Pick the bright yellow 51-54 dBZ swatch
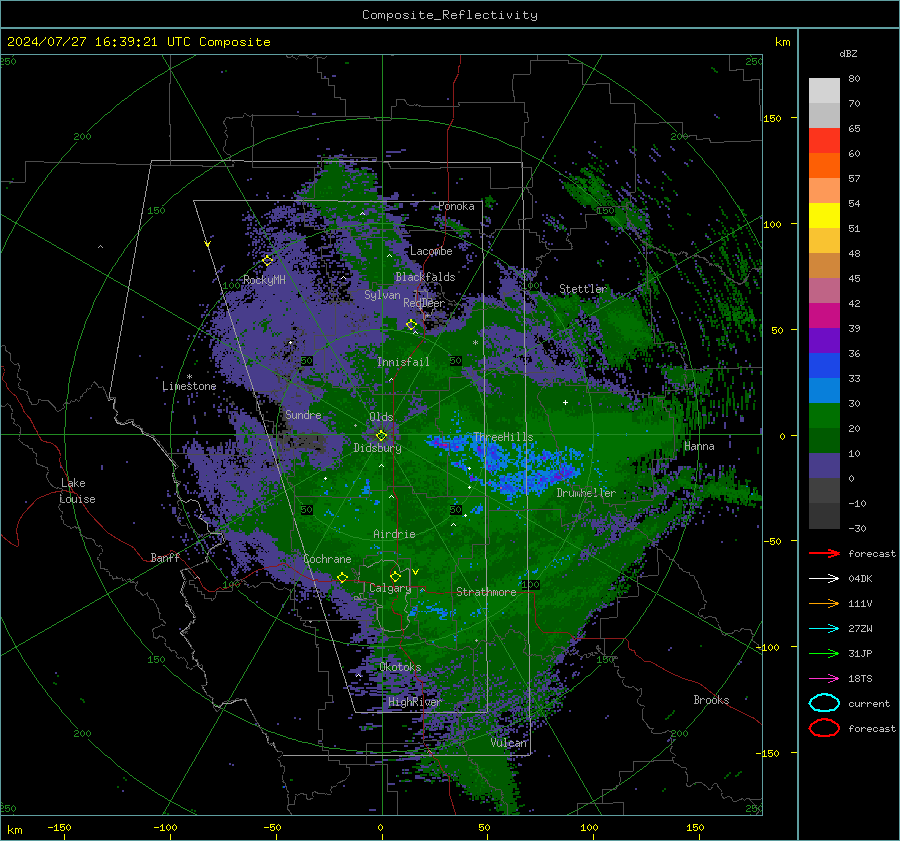This screenshot has width=900, height=841. [x=824, y=215]
